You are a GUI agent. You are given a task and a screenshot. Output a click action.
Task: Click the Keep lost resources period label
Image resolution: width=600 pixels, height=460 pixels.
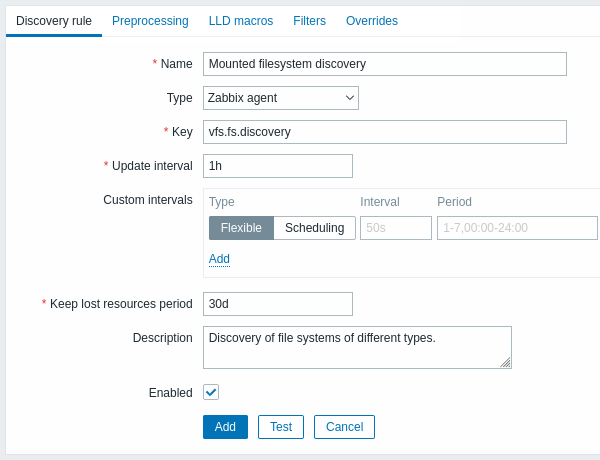[121, 304]
